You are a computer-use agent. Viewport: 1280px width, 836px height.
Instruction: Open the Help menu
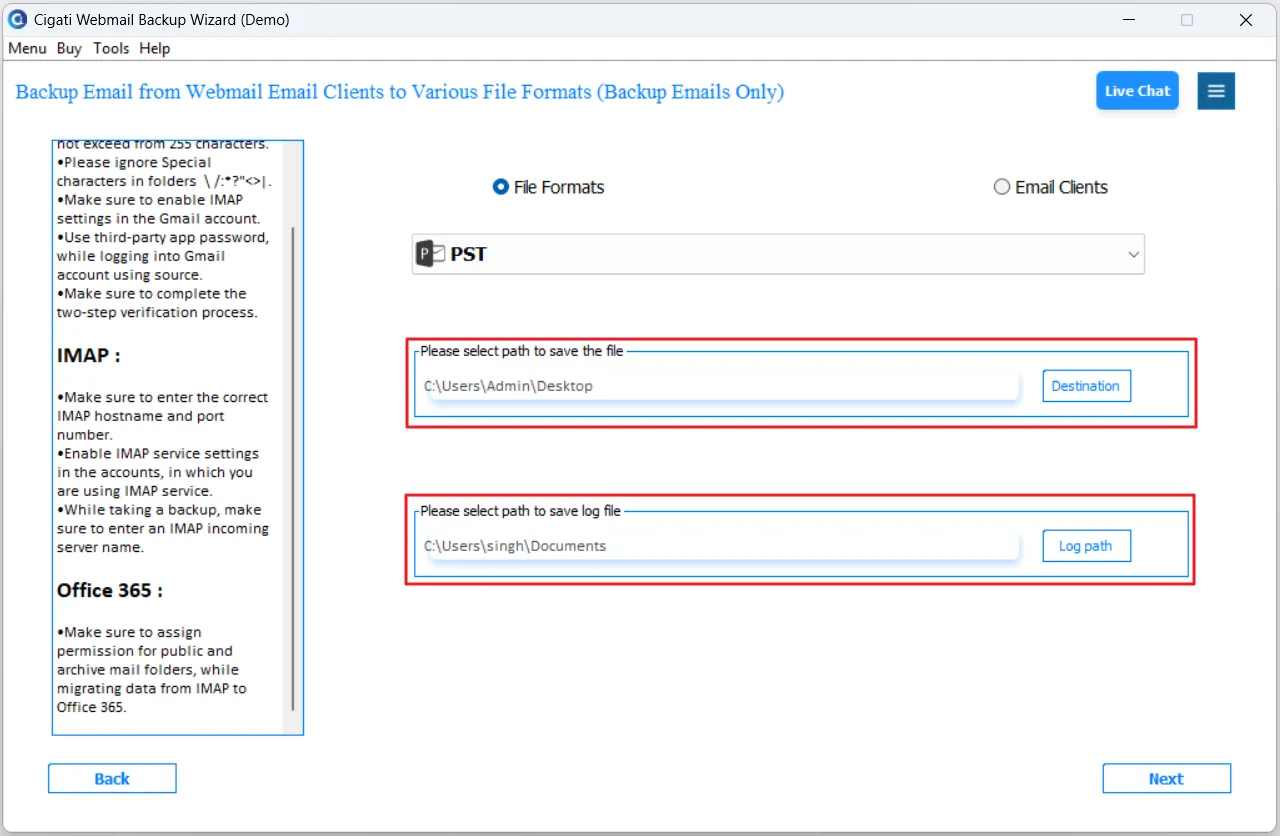[155, 48]
